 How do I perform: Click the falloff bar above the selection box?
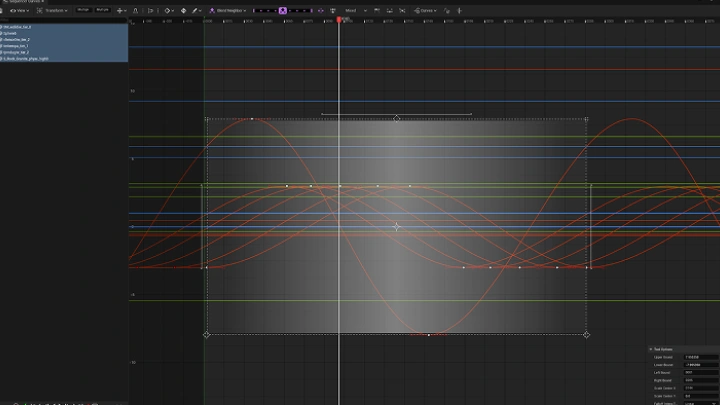pyautogui.click(x=396, y=114)
